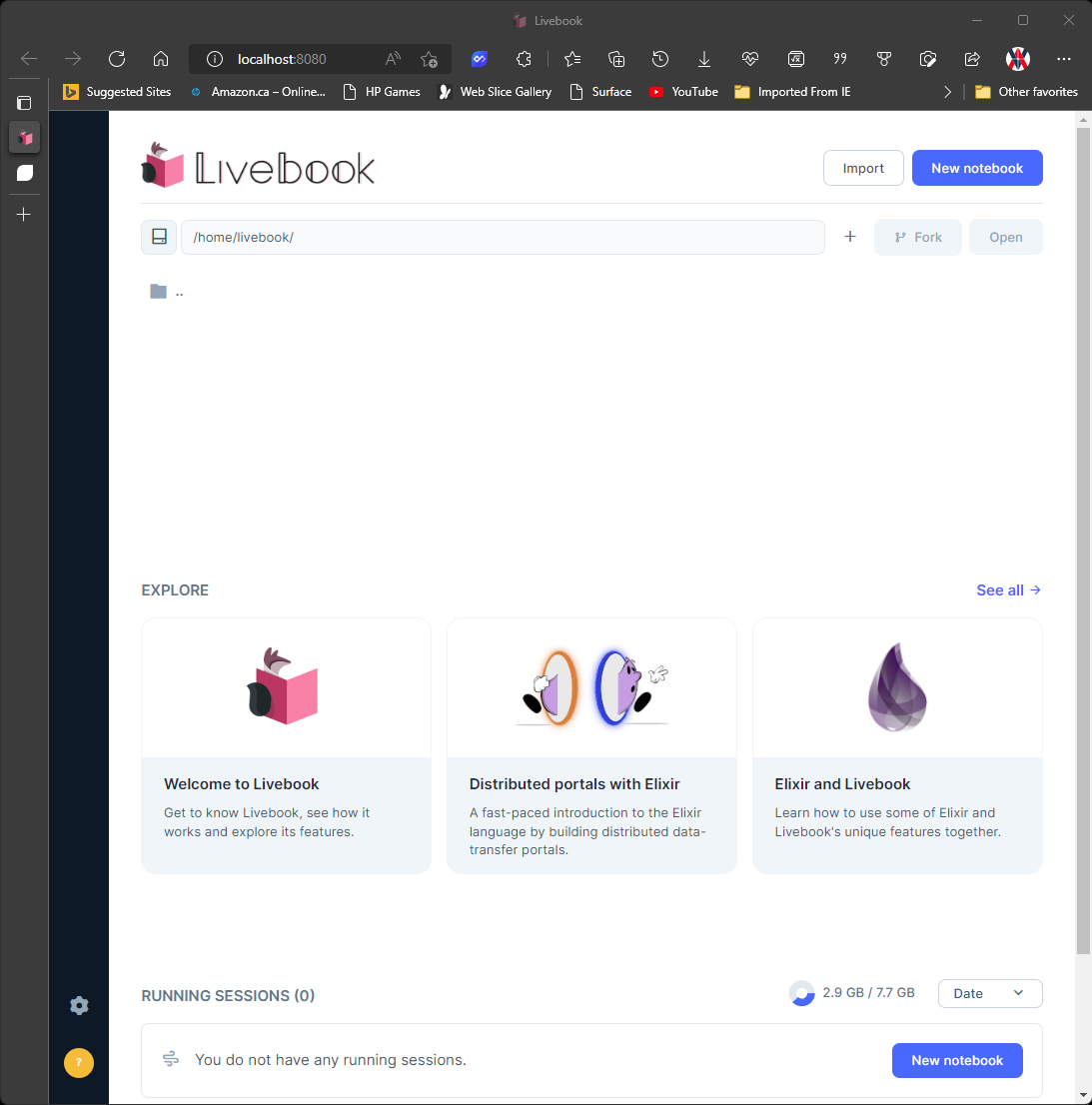Select the second vertical tab with white icon
1092x1105 pixels.
click(x=25, y=173)
